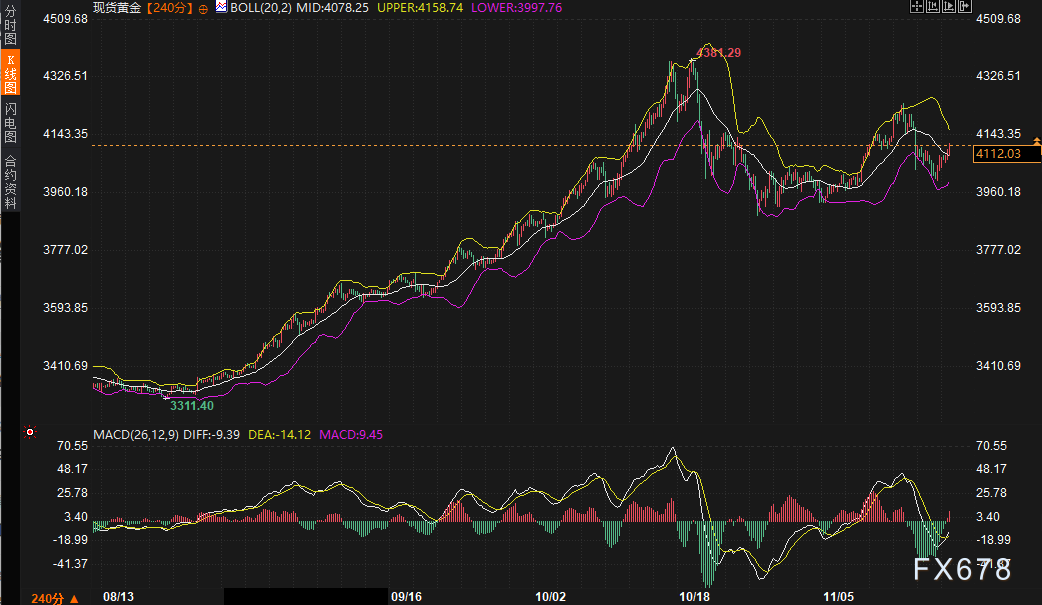Open the 合约资料 sidebar tab
The image size is (1042, 605).
[x=10, y=181]
